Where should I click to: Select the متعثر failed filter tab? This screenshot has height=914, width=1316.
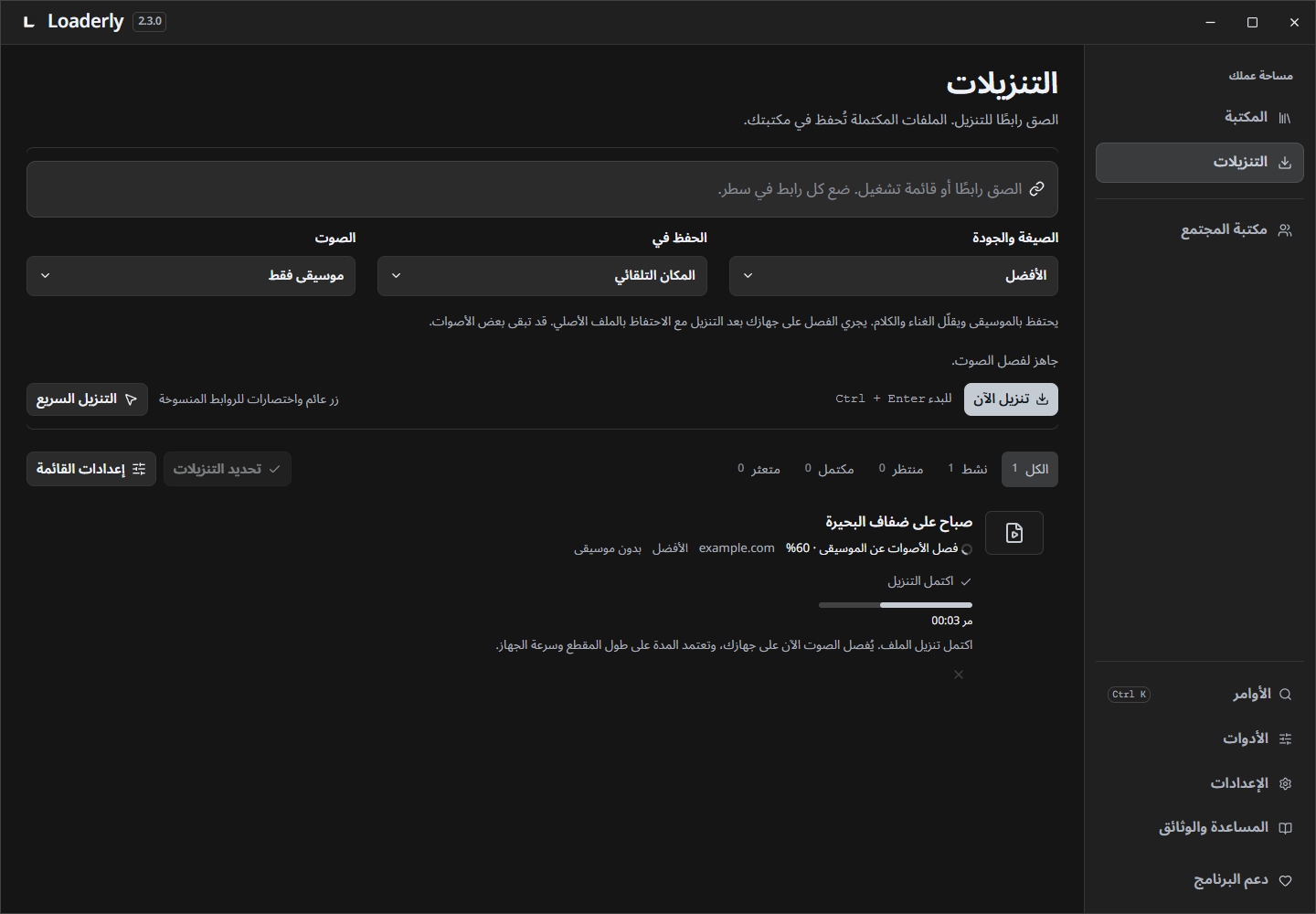759,469
